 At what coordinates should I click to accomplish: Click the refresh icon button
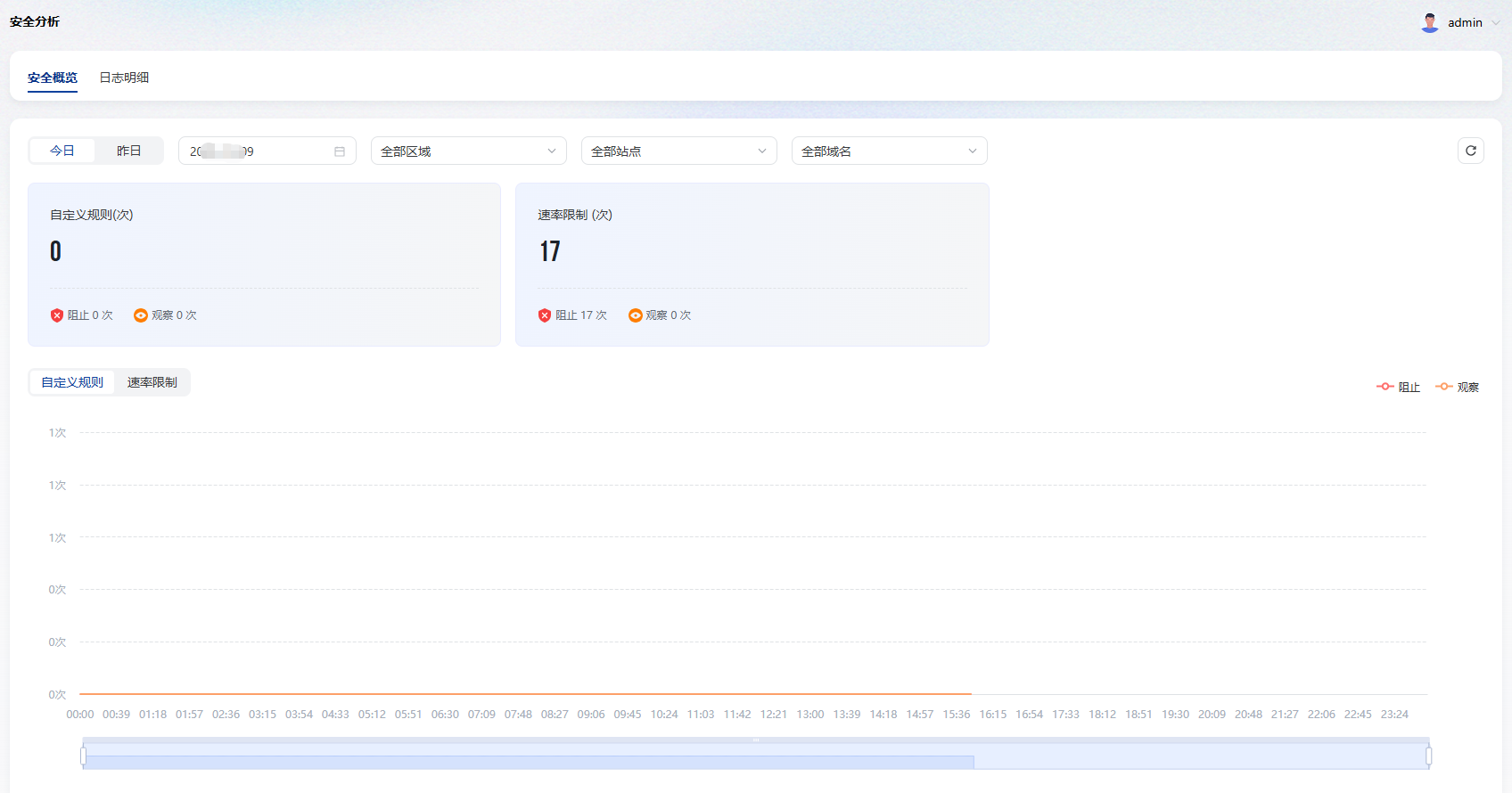(x=1471, y=151)
